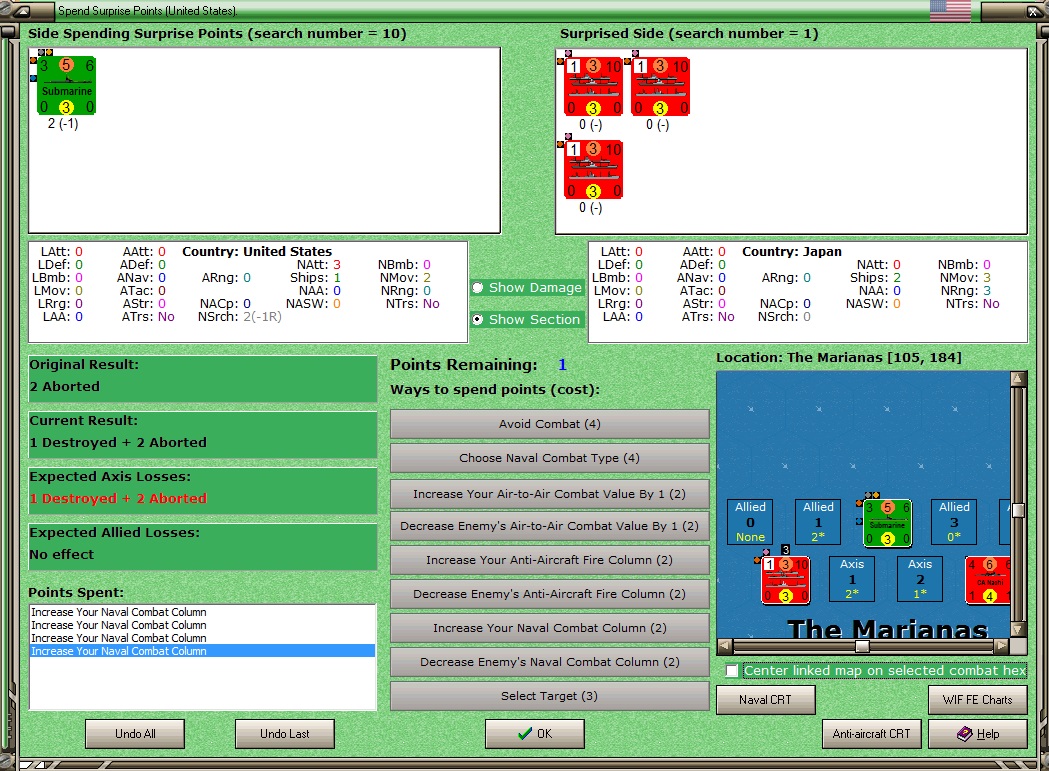The width and height of the screenshot is (1049, 771).
Task: Click the Undo Last button
Action: (x=285, y=734)
